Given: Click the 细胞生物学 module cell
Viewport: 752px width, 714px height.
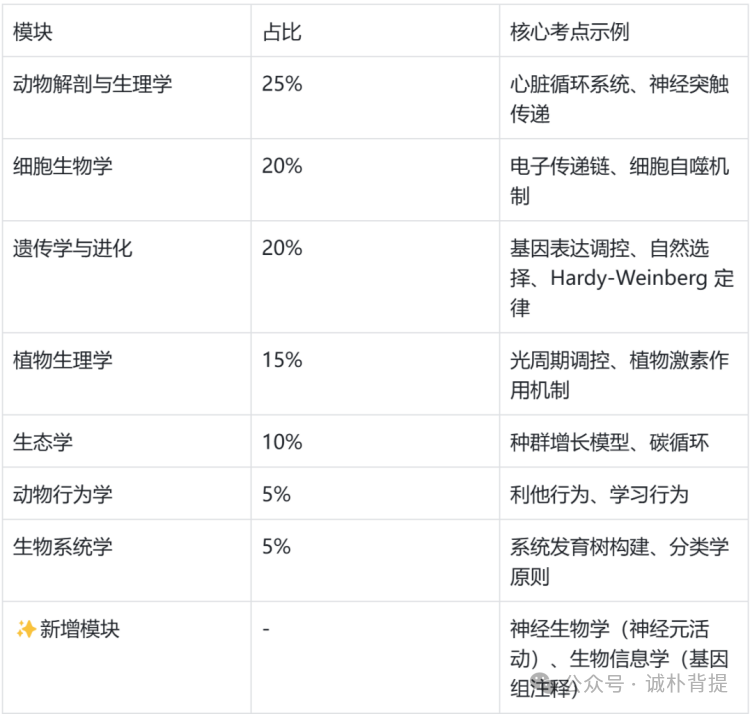Looking at the screenshot, I should tap(62, 166).
